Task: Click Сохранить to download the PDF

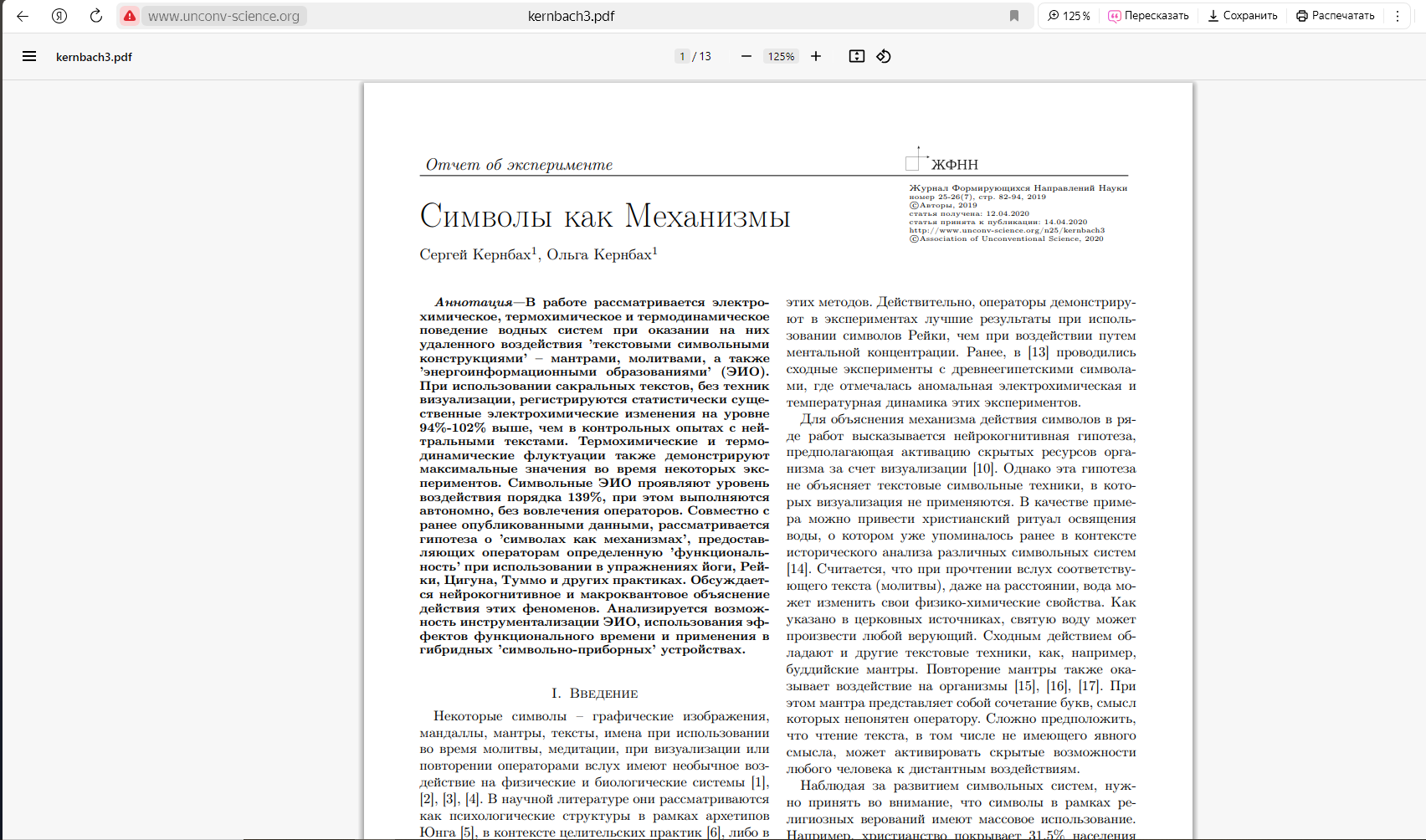Action: (x=1243, y=16)
